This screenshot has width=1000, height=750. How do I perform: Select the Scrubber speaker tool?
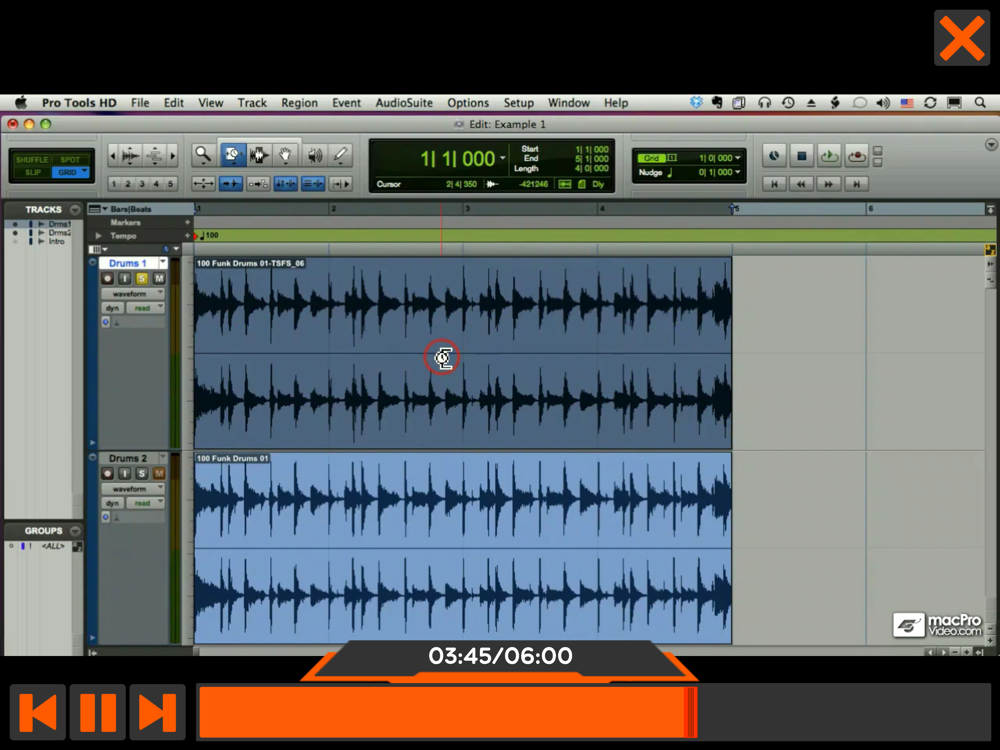click(315, 154)
